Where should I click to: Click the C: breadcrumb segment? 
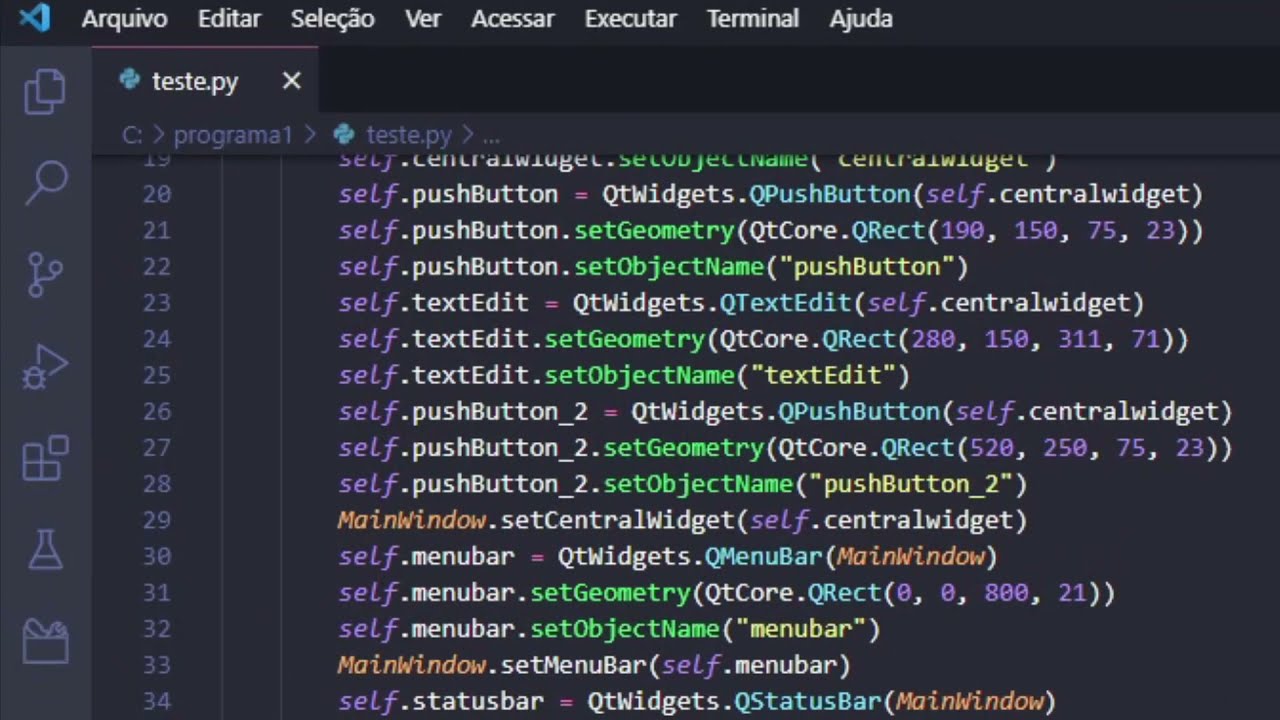132,134
